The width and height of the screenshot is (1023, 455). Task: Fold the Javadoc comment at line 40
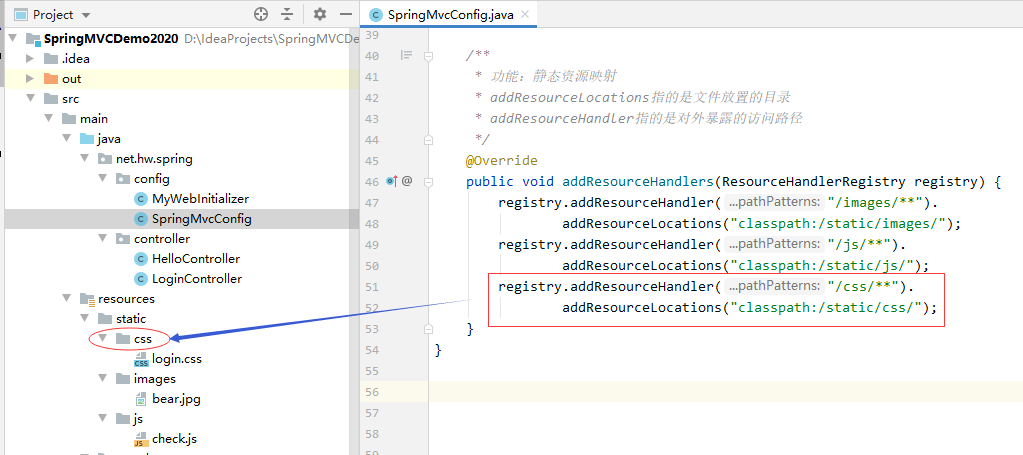(x=429, y=56)
